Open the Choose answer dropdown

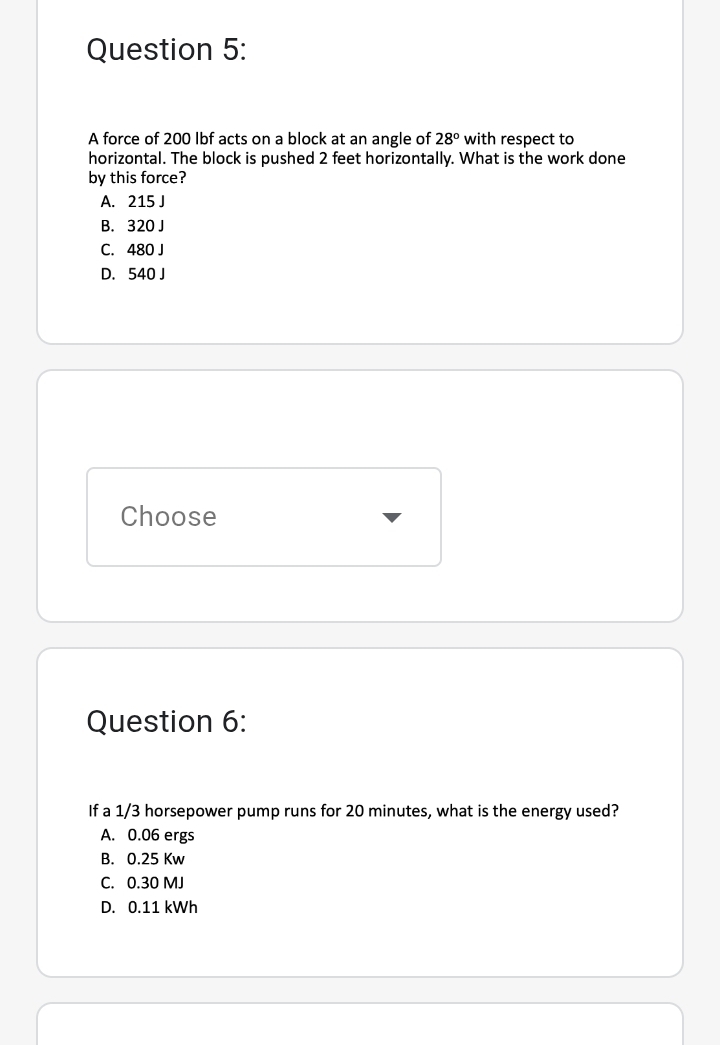point(264,517)
